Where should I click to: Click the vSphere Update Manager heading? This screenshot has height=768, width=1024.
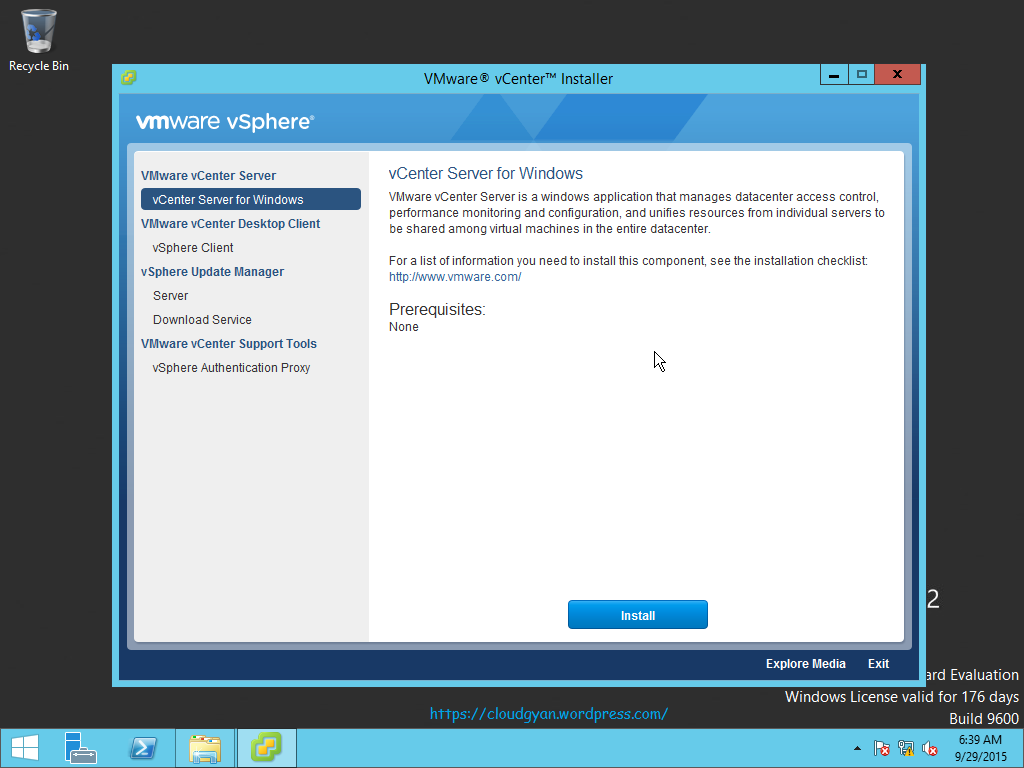212,272
